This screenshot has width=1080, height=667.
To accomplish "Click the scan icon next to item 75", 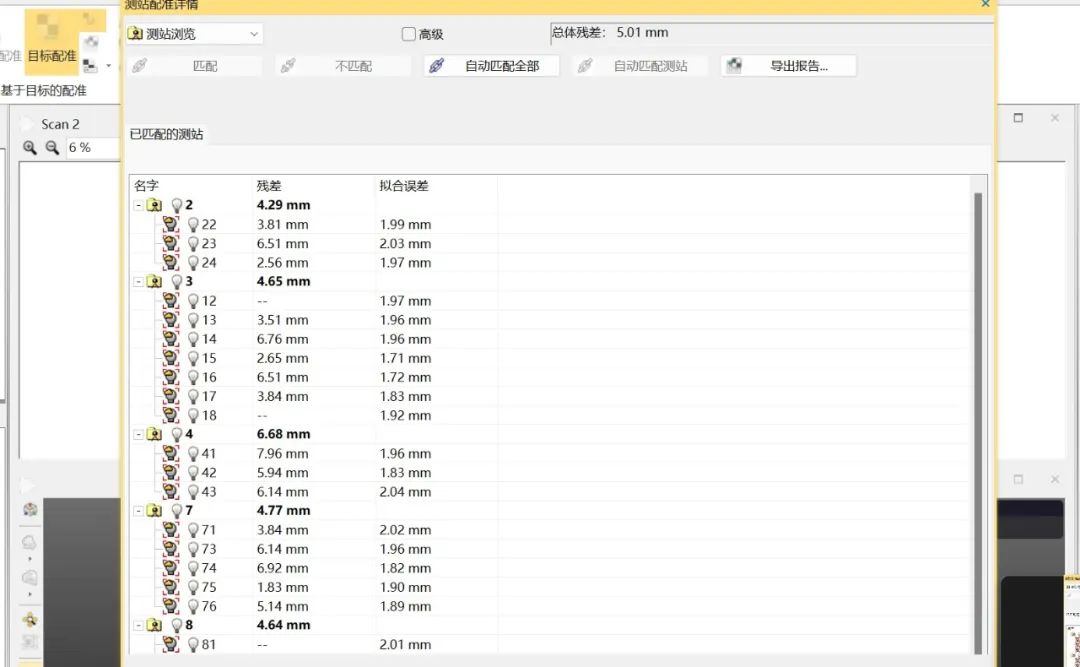I will tap(170, 586).
